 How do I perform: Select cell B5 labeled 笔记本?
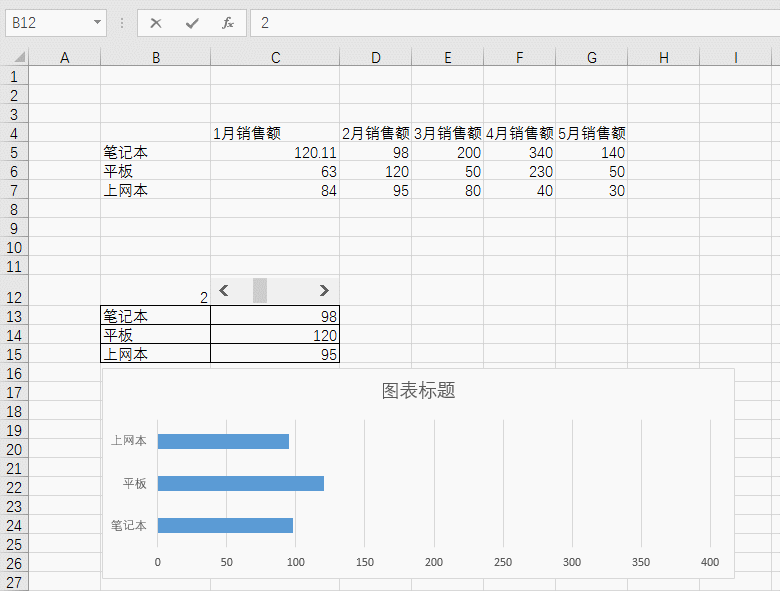click(156, 152)
